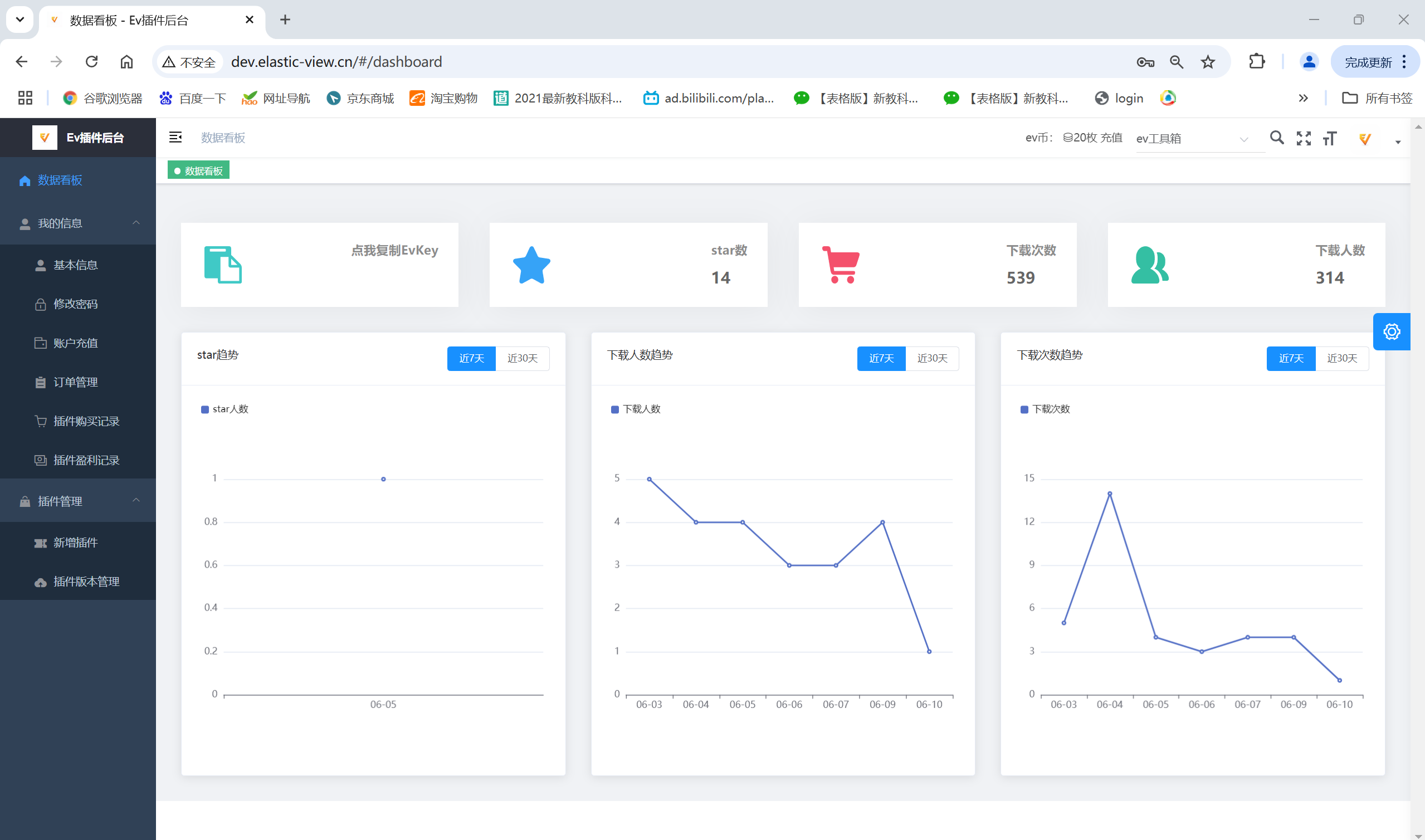Open the avatar dropdown caret
The width and height of the screenshot is (1425, 840).
[1398, 142]
